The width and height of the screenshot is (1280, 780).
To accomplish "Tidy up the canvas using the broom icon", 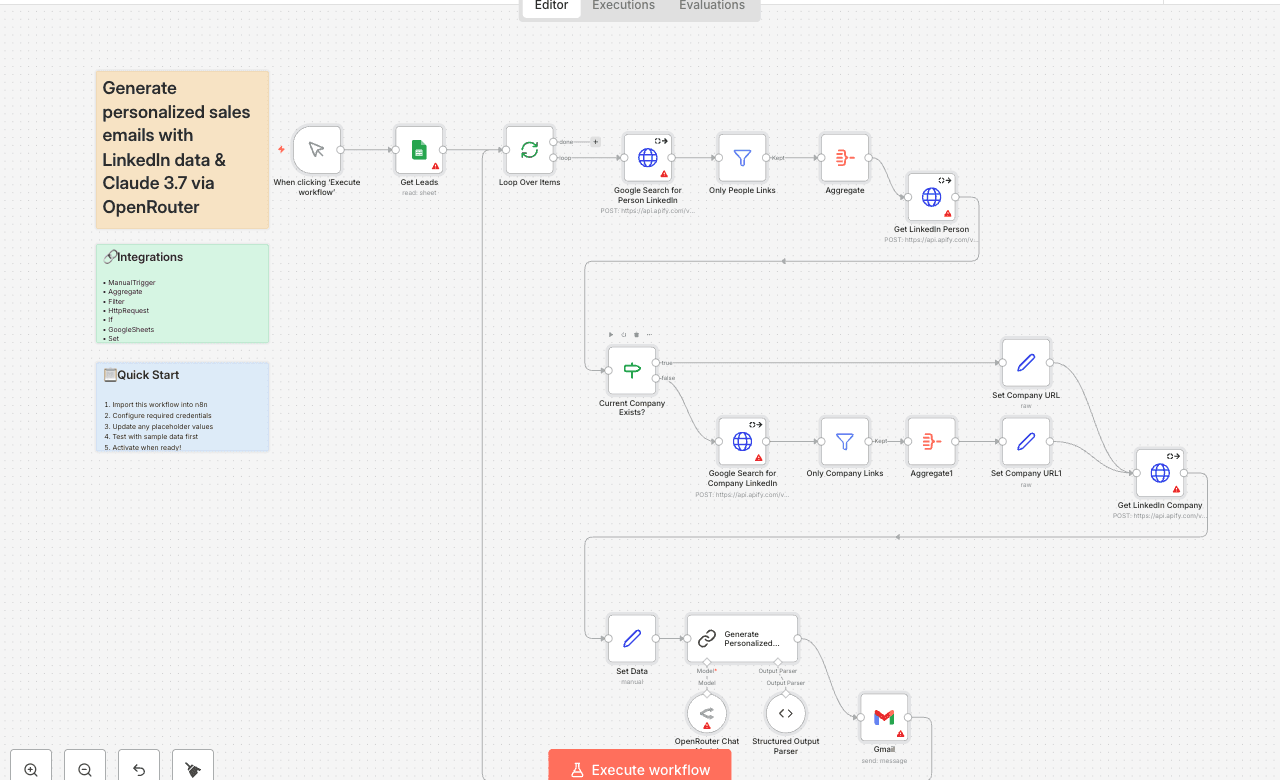I will (191, 766).
